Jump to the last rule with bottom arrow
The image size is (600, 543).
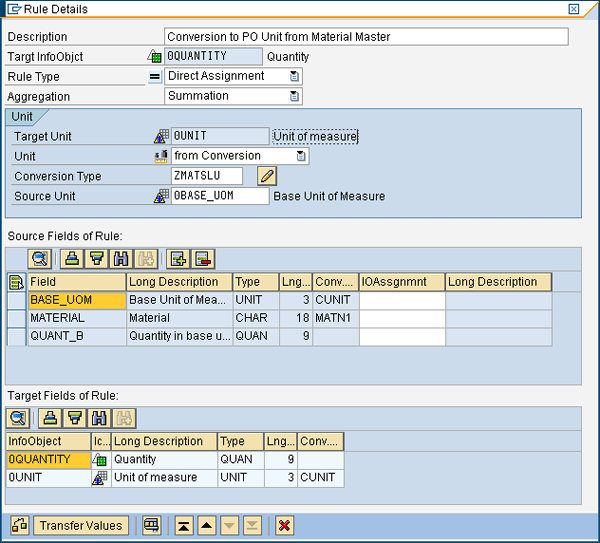click(252, 525)
